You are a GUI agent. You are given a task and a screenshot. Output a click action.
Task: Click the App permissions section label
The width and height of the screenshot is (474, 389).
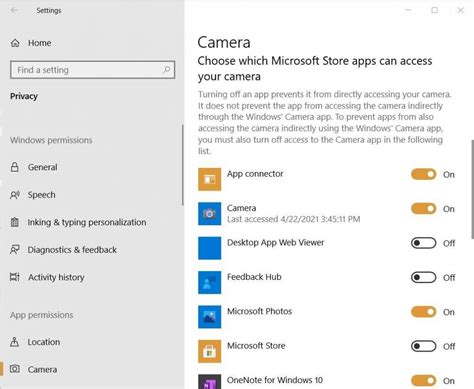pos(41,315)
